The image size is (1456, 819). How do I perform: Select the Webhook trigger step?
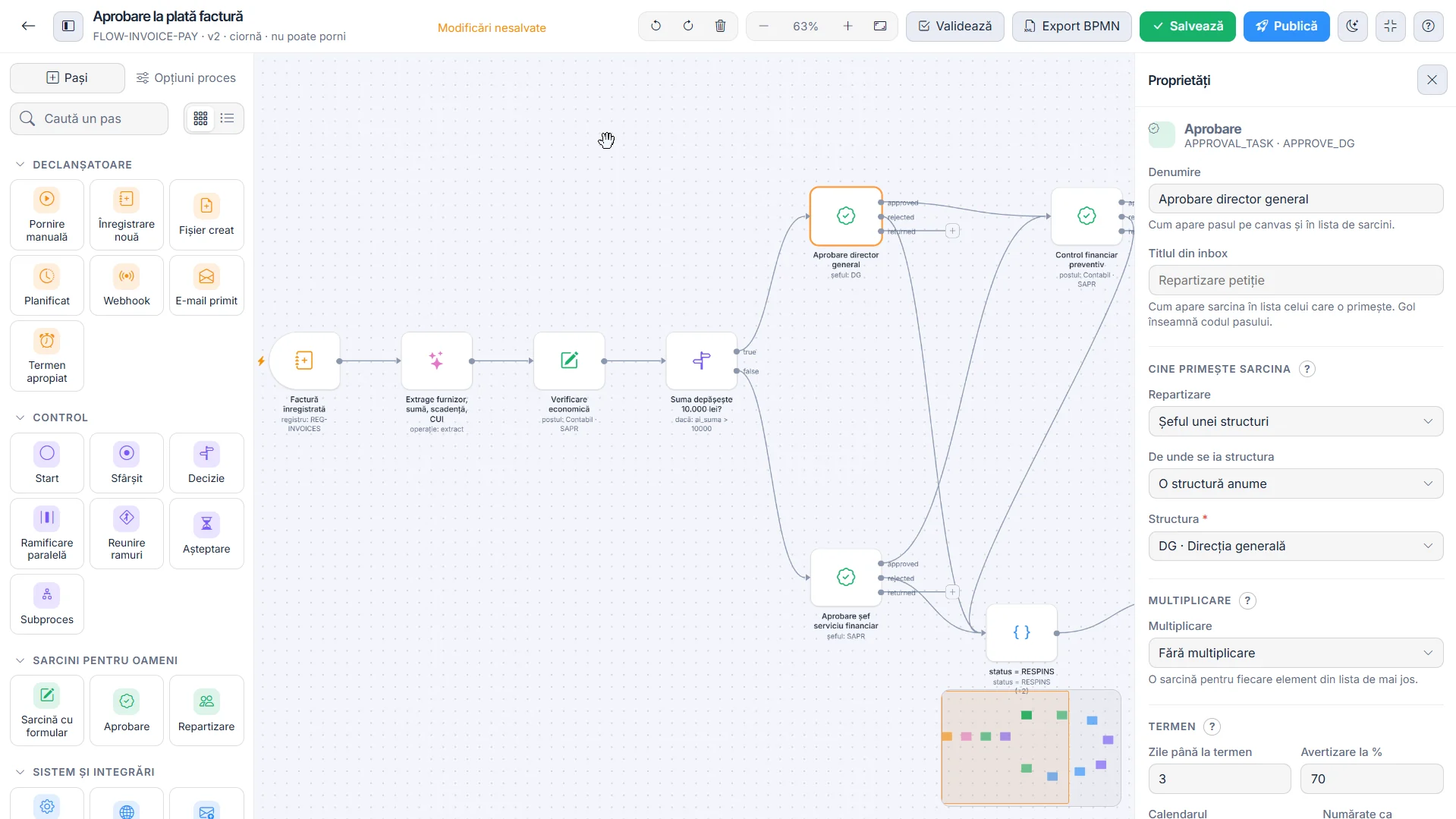(x=127, y=285)
